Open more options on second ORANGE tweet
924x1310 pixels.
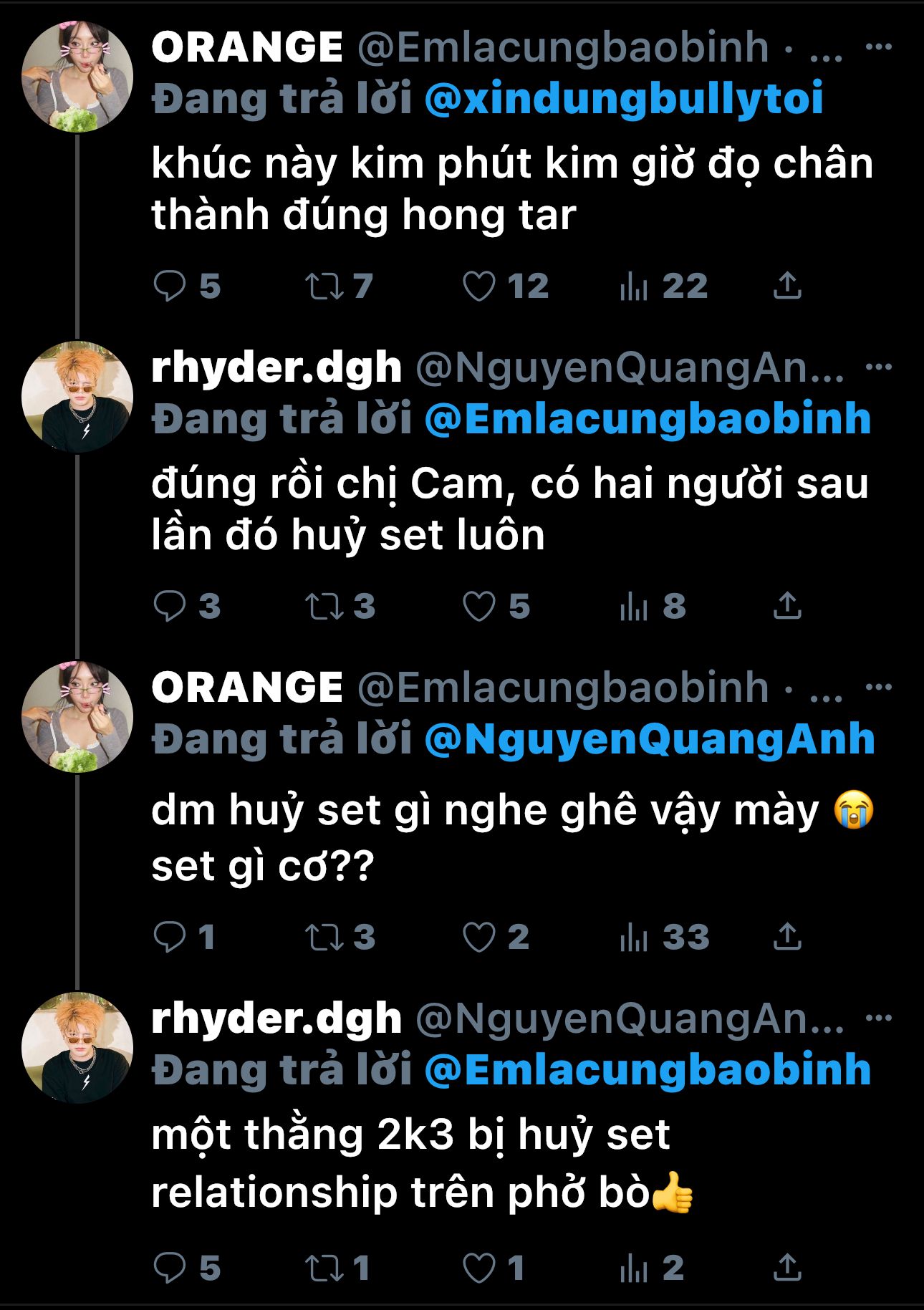(x=878, y=688)
